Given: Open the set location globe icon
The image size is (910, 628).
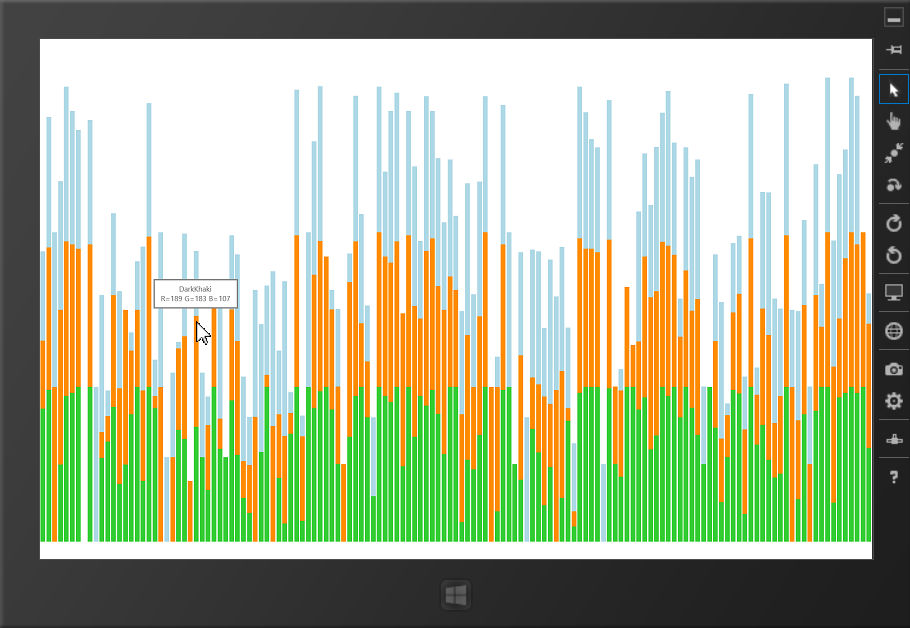Looking at the screenshot, I should click(894, 331).
